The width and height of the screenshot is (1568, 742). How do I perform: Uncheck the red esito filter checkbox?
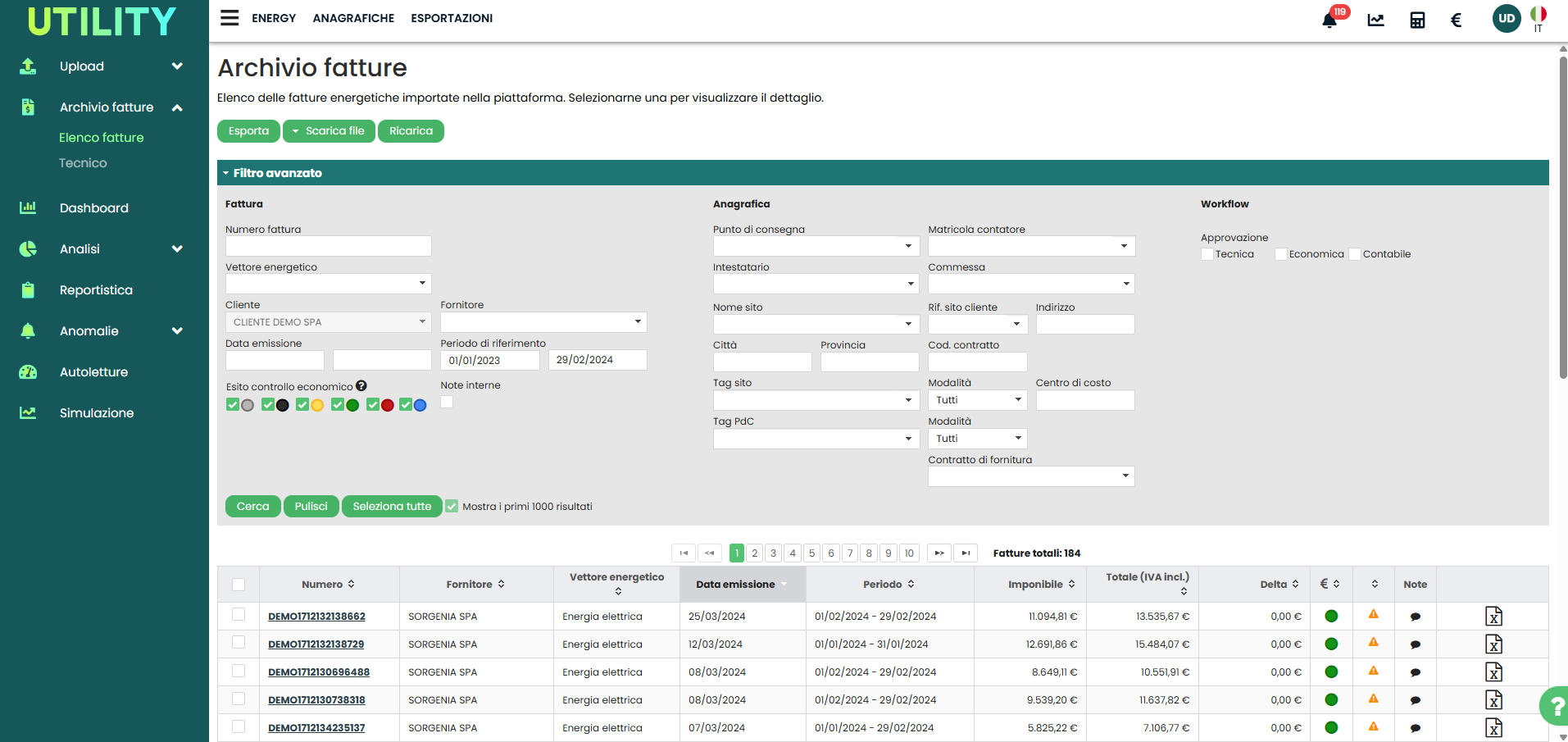tap(373, 404)
